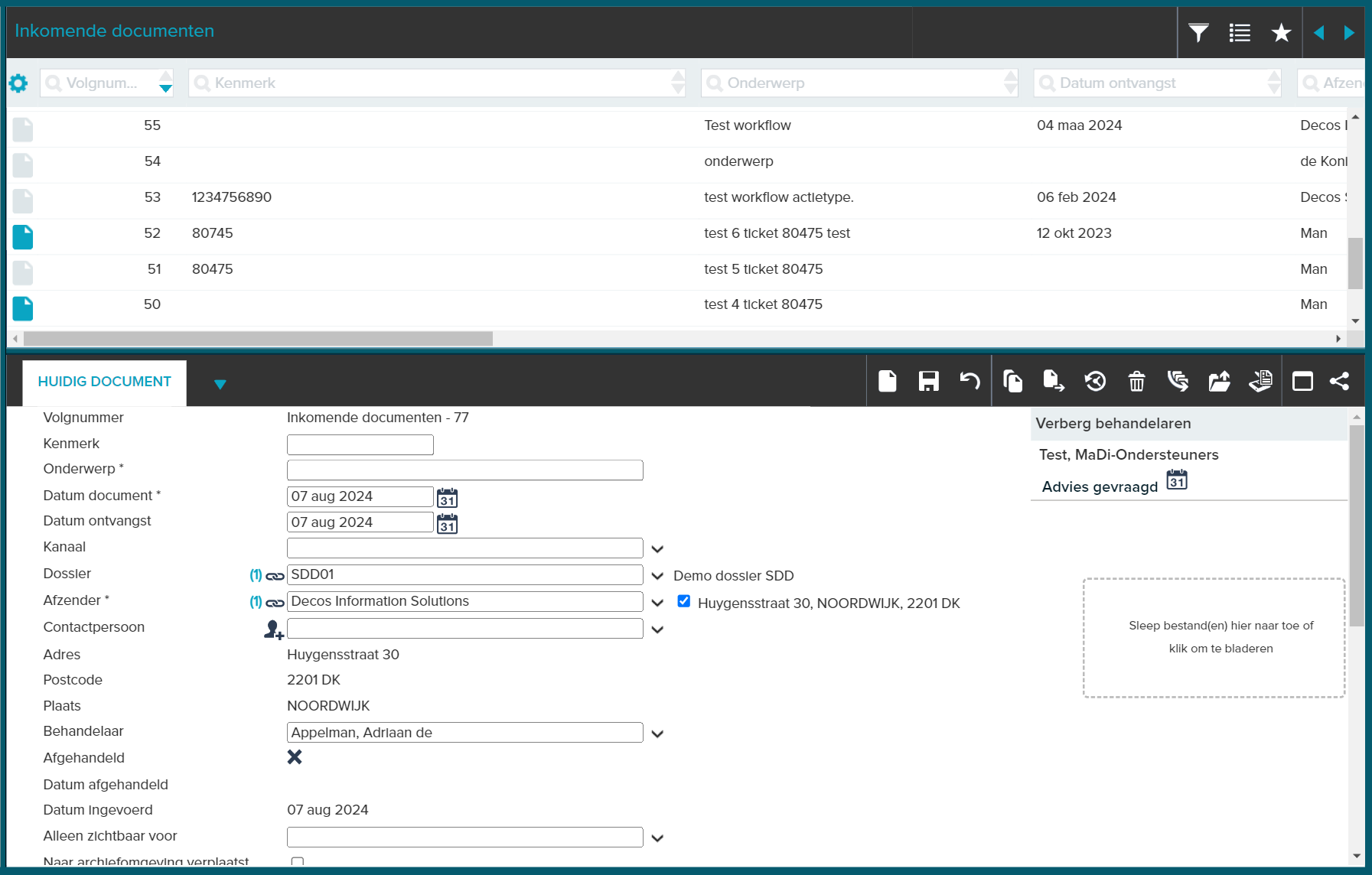Click the favorites star icon
Viewport: 1372px width, 875px height.
(x=1281, y=32)
